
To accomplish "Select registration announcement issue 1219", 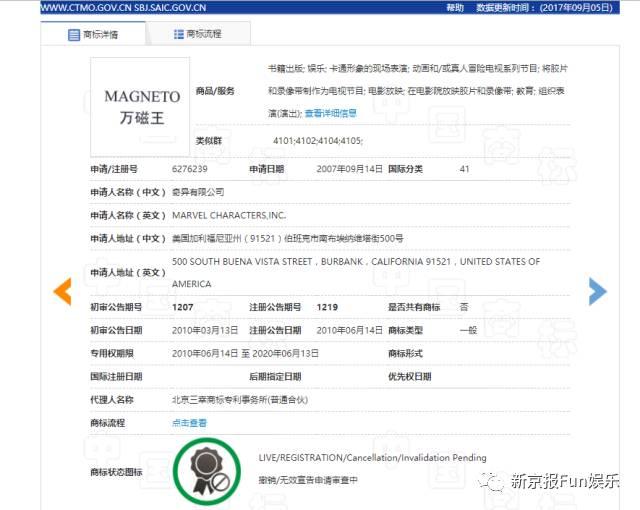I will pyautogui.click(x=327, y=307).
